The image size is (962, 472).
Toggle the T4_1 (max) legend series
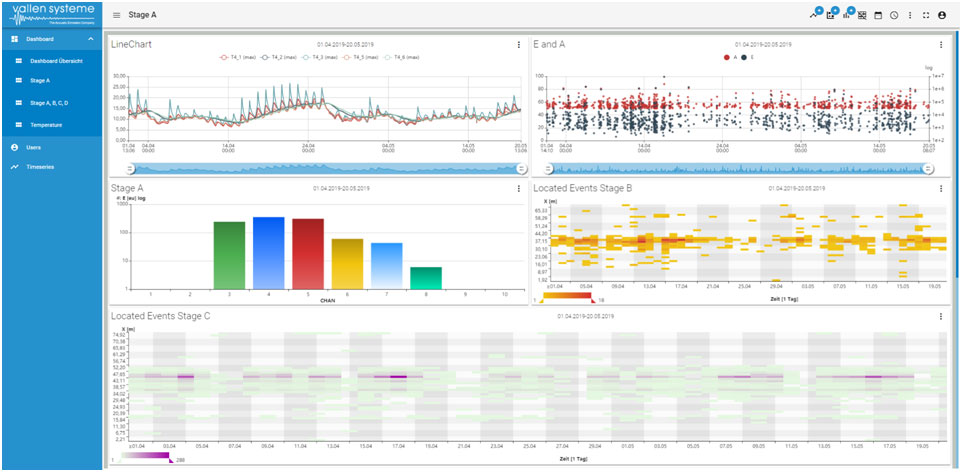point(238,57)
